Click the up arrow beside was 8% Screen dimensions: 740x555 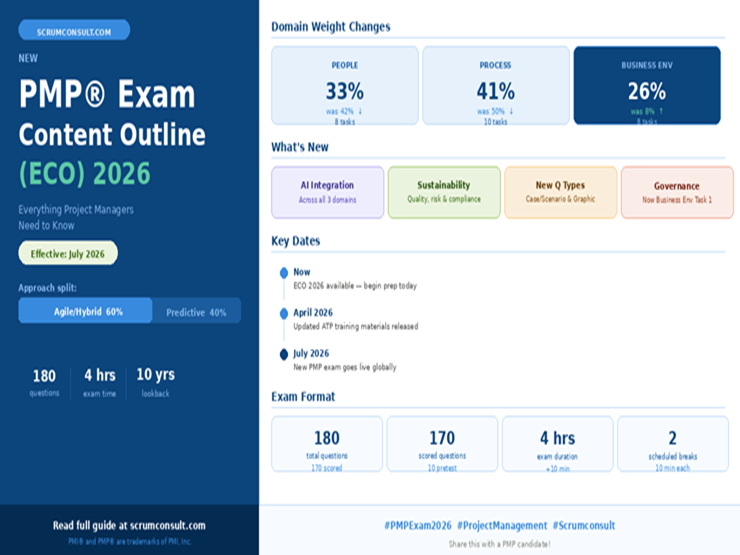click(x=661, y=111)
